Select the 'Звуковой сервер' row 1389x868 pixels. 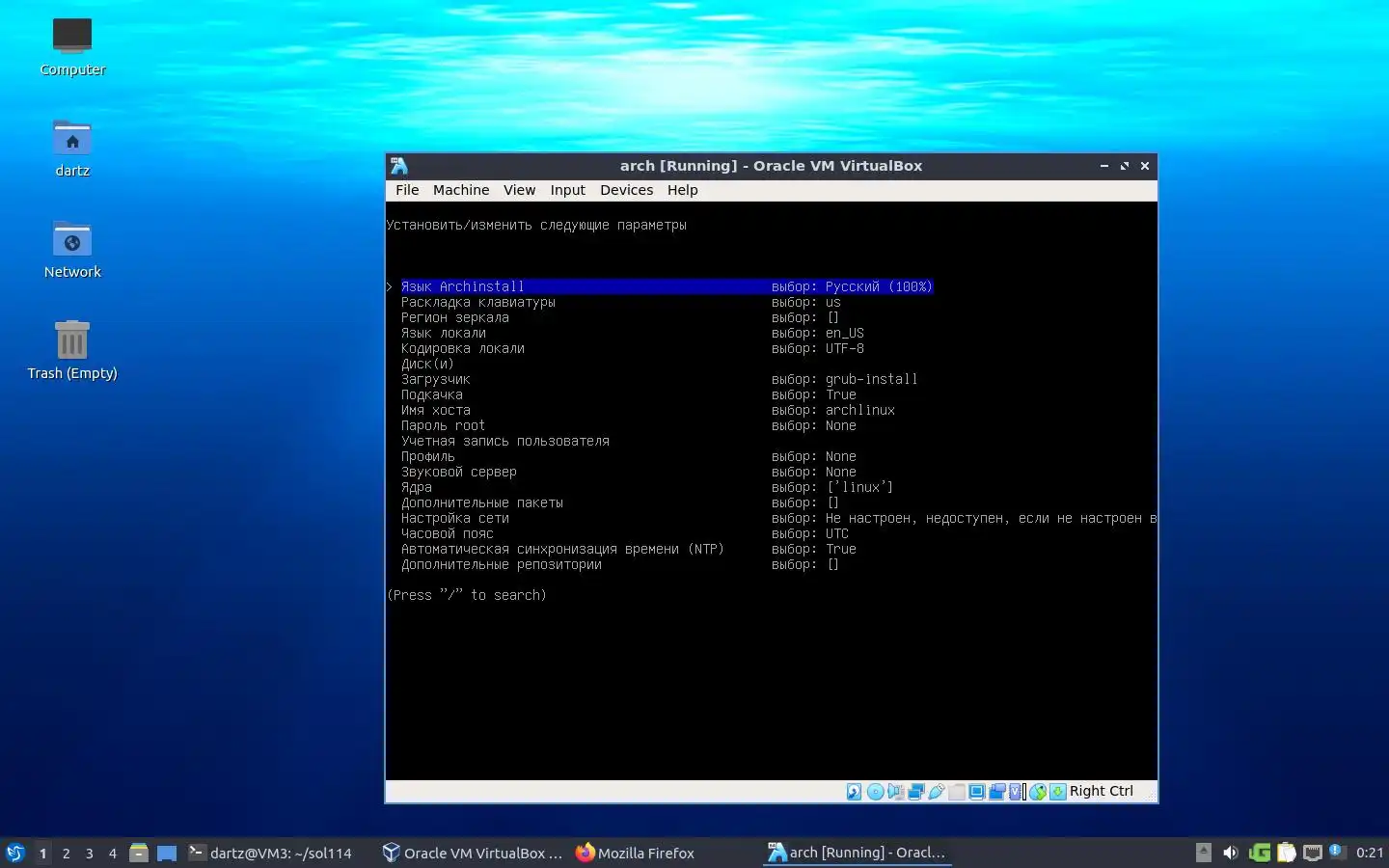629,472
